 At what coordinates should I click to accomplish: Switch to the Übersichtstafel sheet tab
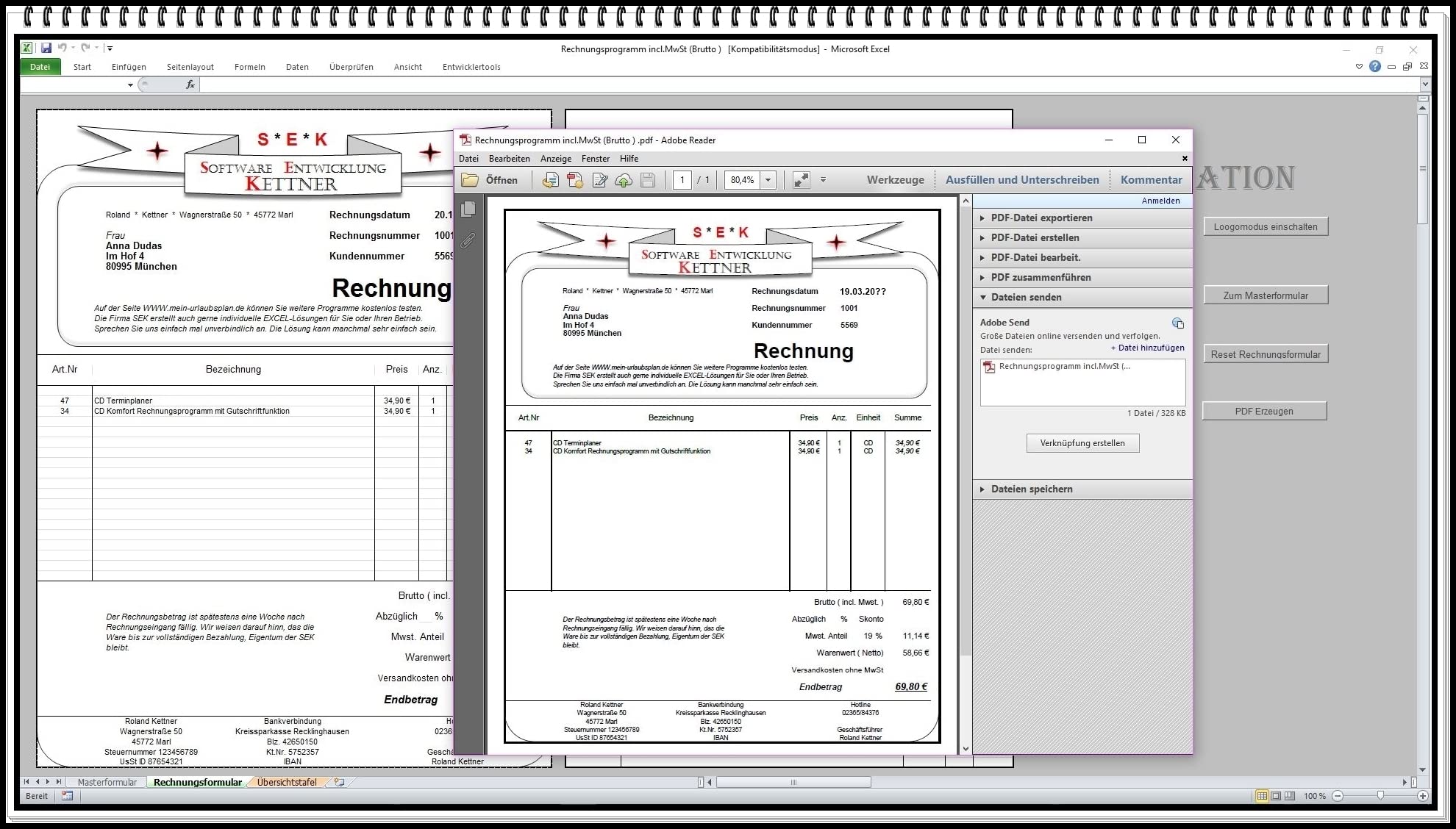tap(287, 782)
